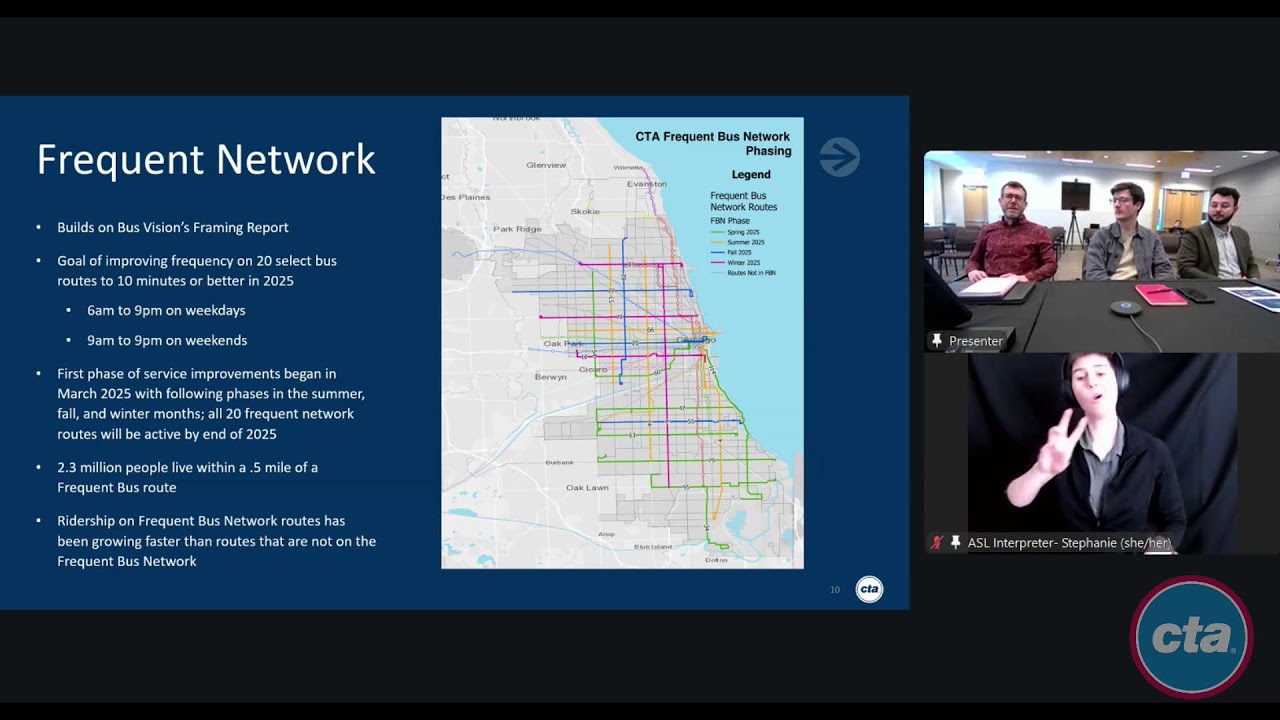Click the "ASL Interpreter- Stephanie (she/her)" name label
This screenshot has height=720, width=1280.
tap(1069, 543)
